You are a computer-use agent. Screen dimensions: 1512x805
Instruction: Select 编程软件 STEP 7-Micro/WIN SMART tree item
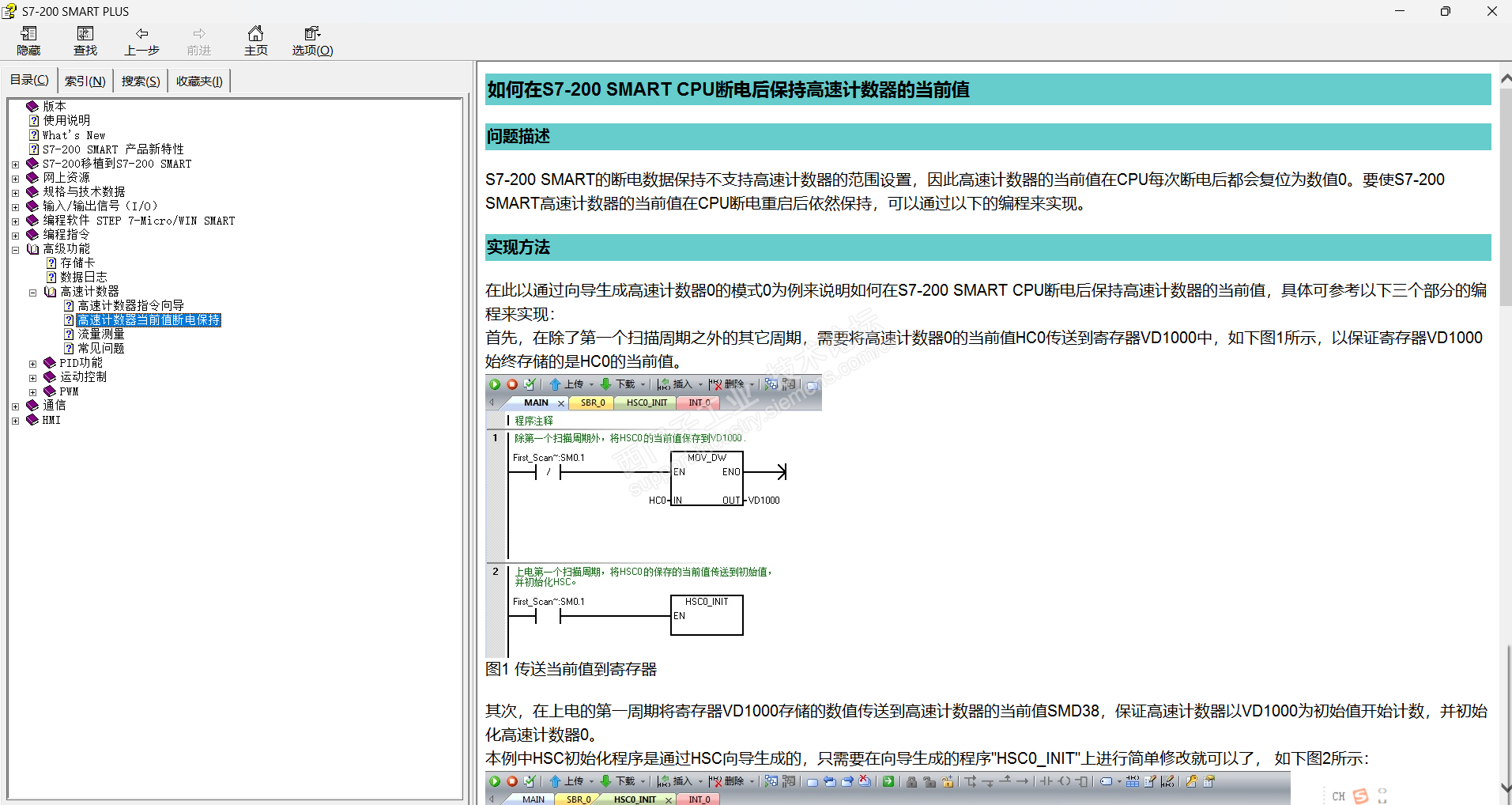click(x=139, y=221)
